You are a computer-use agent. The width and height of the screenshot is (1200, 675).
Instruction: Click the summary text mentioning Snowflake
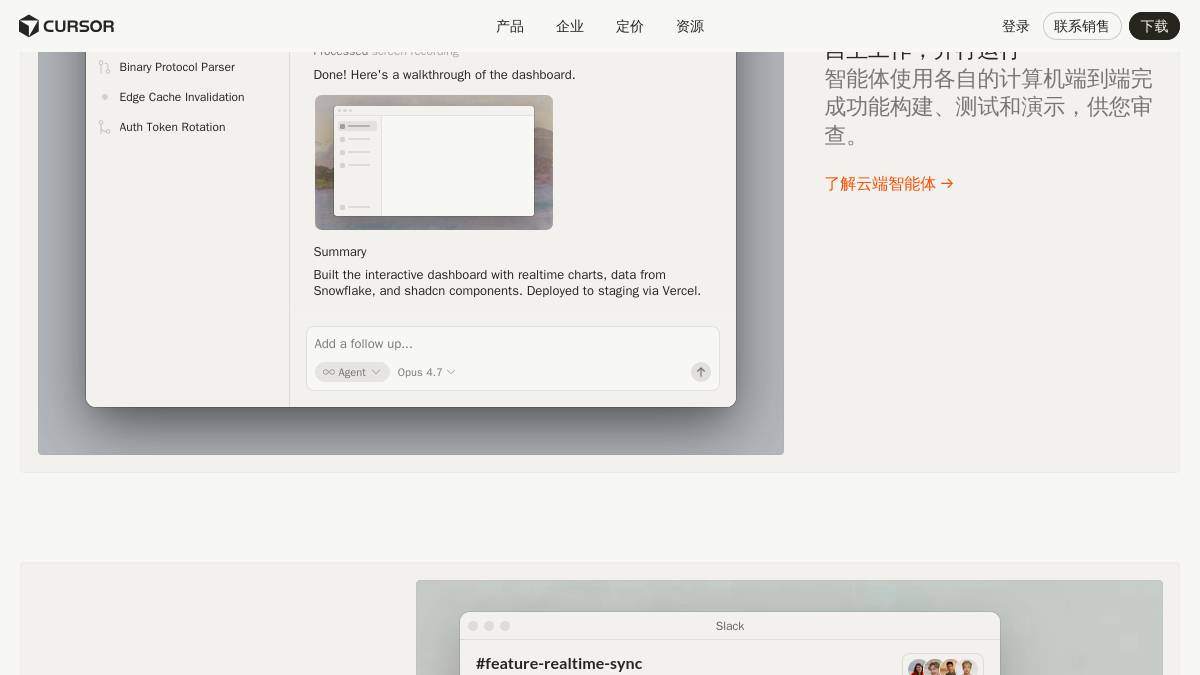pos(507,283)
